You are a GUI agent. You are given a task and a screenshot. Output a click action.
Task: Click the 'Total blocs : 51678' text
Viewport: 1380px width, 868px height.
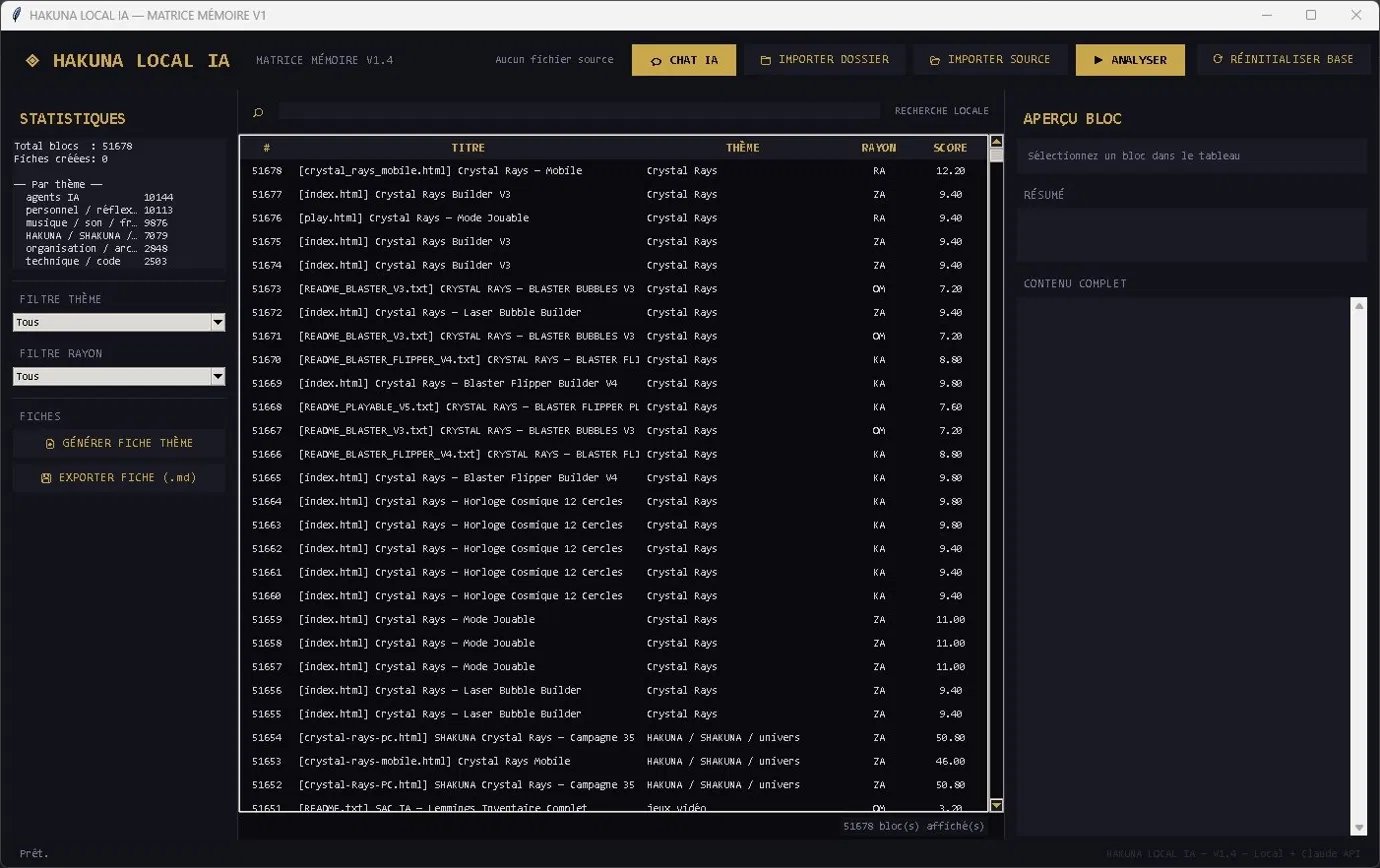tap(73, 146)
